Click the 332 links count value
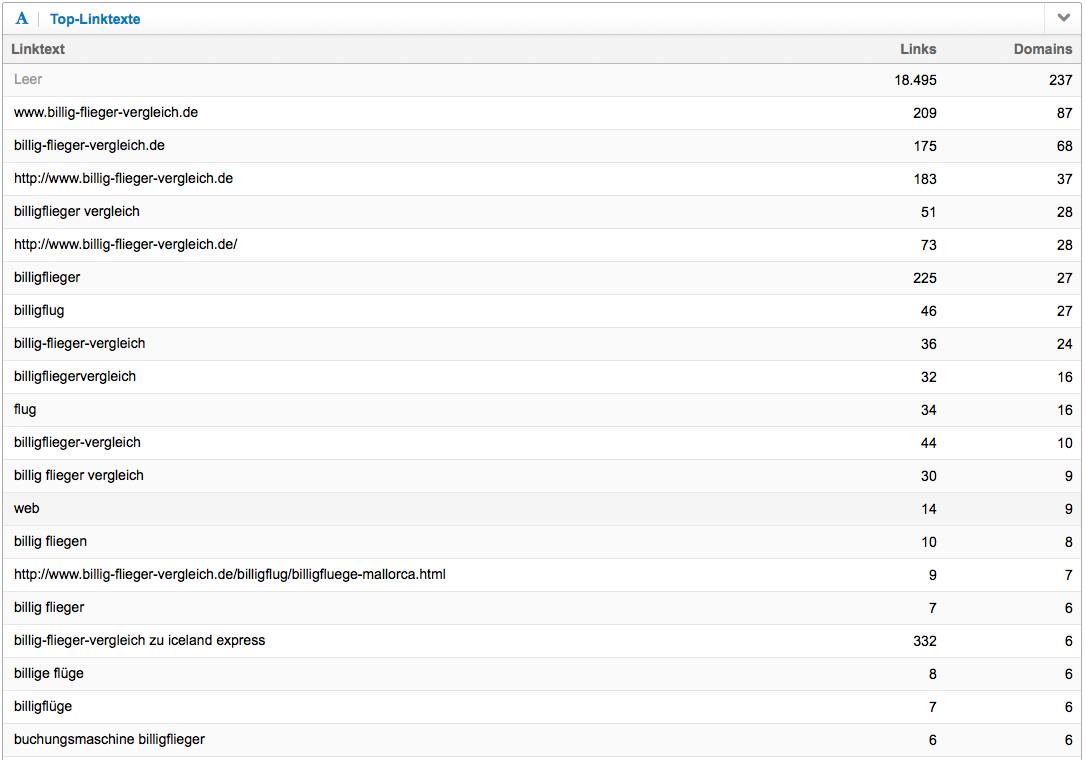 925,641
